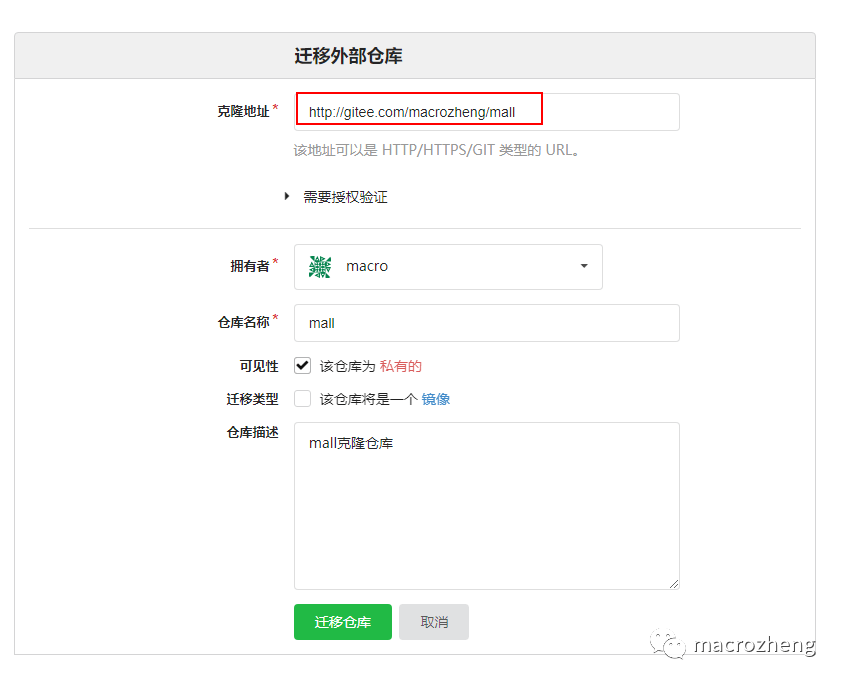This screenshot has width=843, height=684.
Task: Click the 取消 cancel button
Action: tap(433, 621)
